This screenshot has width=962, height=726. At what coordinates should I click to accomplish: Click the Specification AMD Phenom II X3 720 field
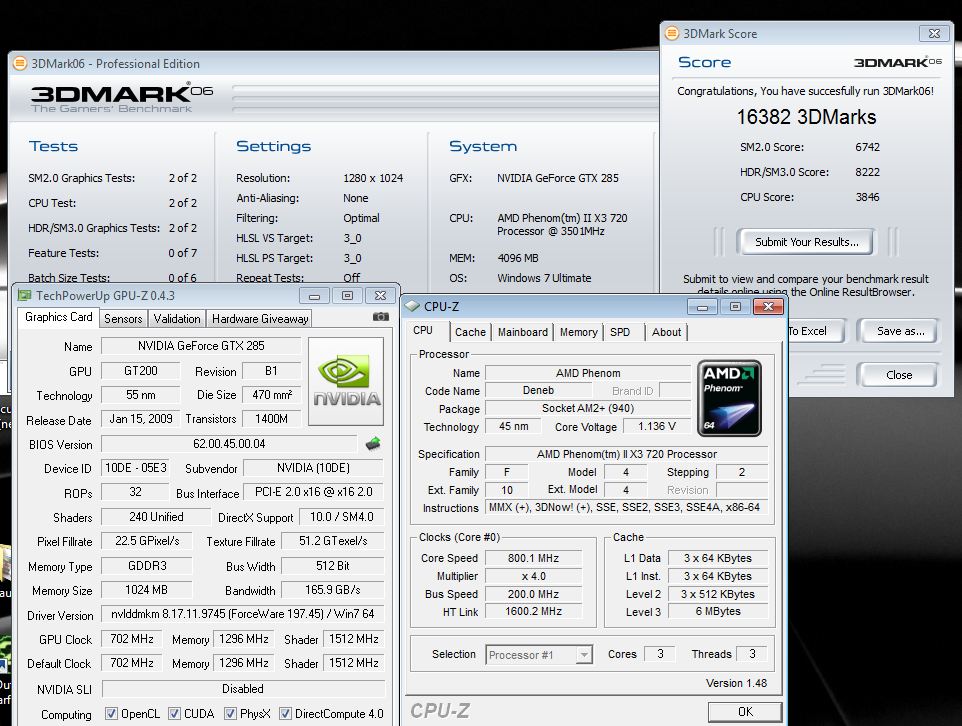point(626,454)
